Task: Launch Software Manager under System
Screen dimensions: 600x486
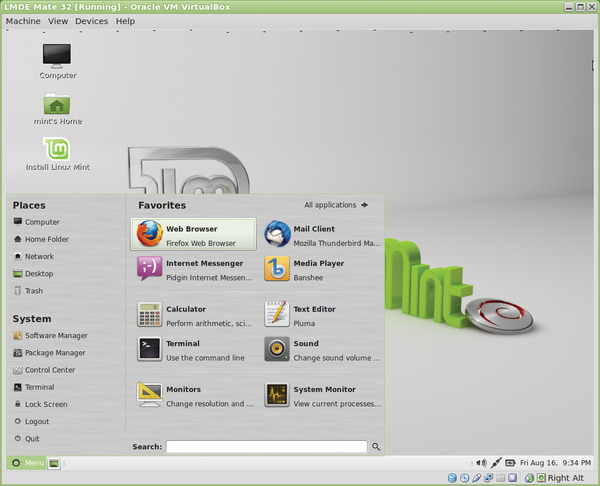Action: 51,336
